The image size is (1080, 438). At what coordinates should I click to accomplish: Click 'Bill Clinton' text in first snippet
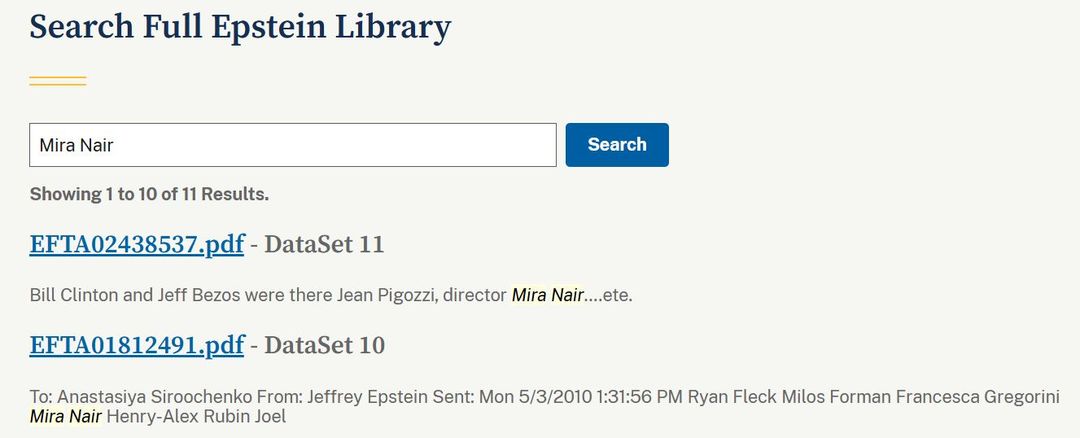tap(70, 295)
